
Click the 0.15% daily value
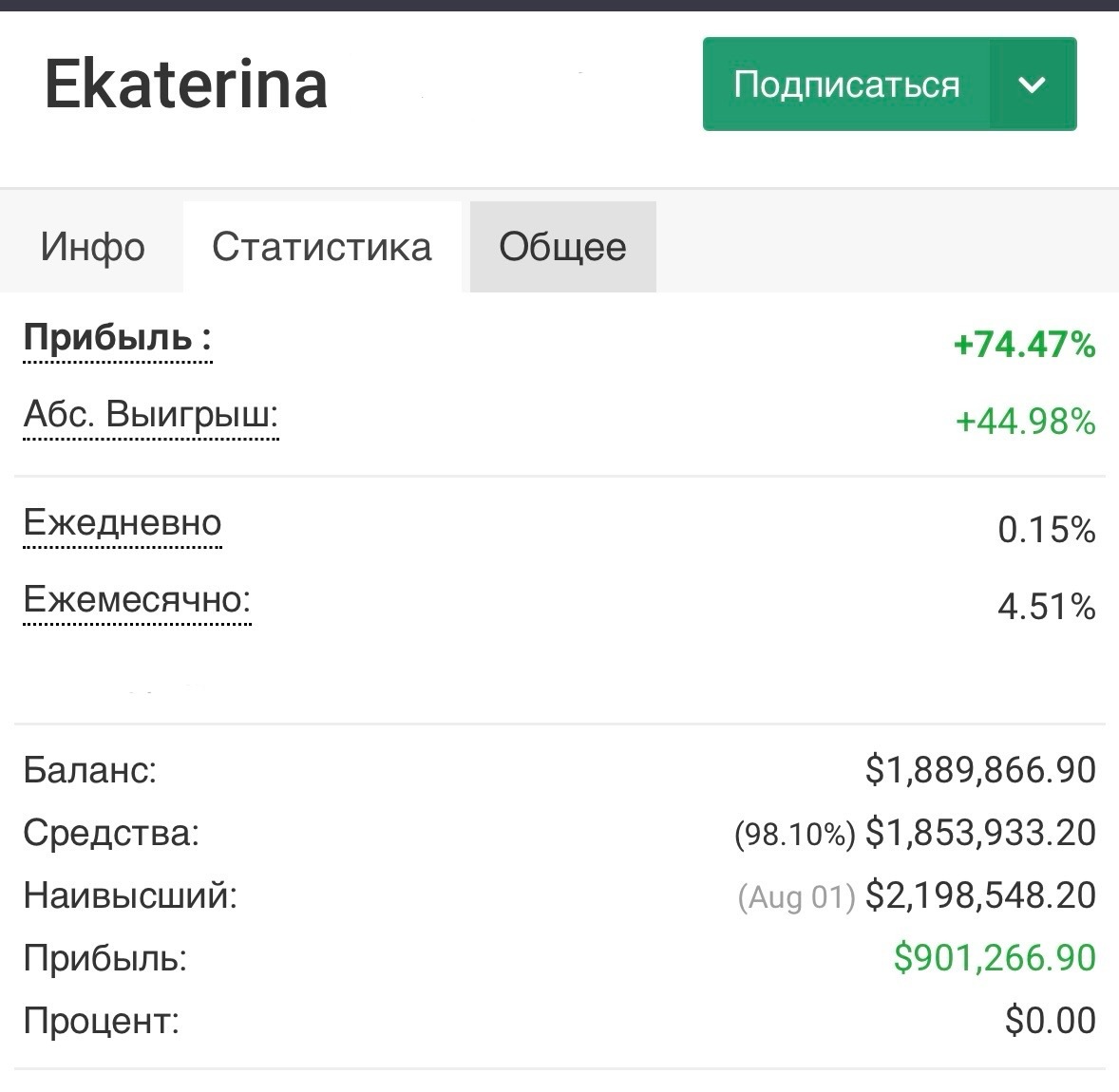(1046, 530)
